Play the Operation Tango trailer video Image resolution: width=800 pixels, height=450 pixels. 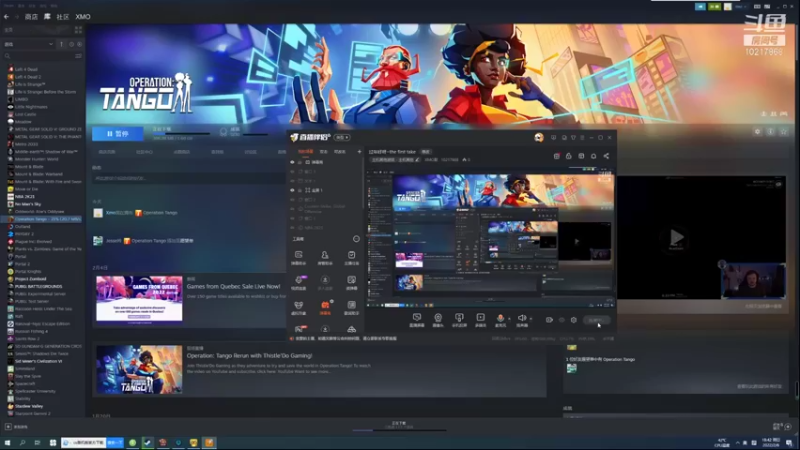click(x=677, y=237)
